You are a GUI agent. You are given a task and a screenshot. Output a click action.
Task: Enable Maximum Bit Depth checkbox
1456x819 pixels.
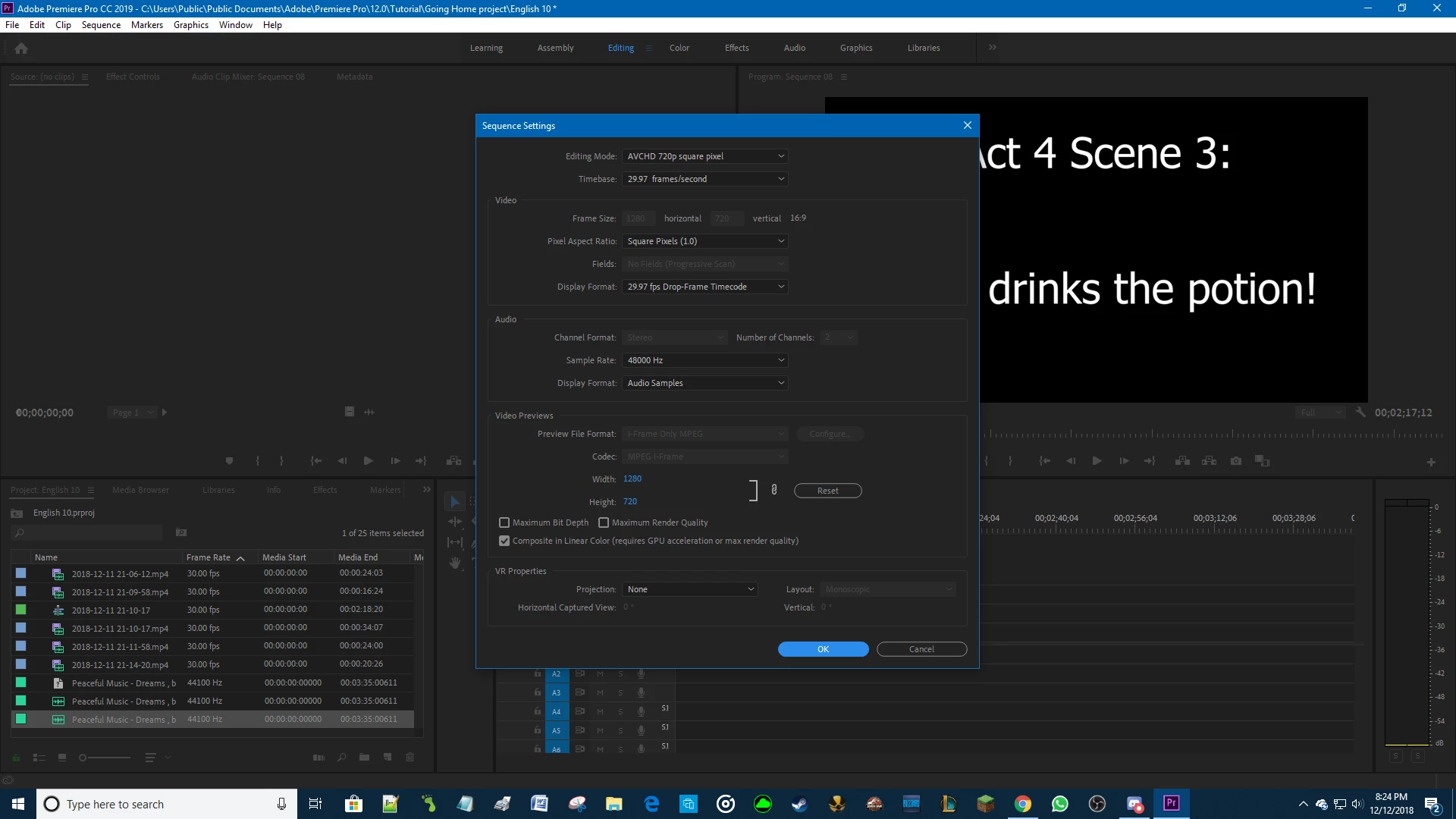coord(504,522)
